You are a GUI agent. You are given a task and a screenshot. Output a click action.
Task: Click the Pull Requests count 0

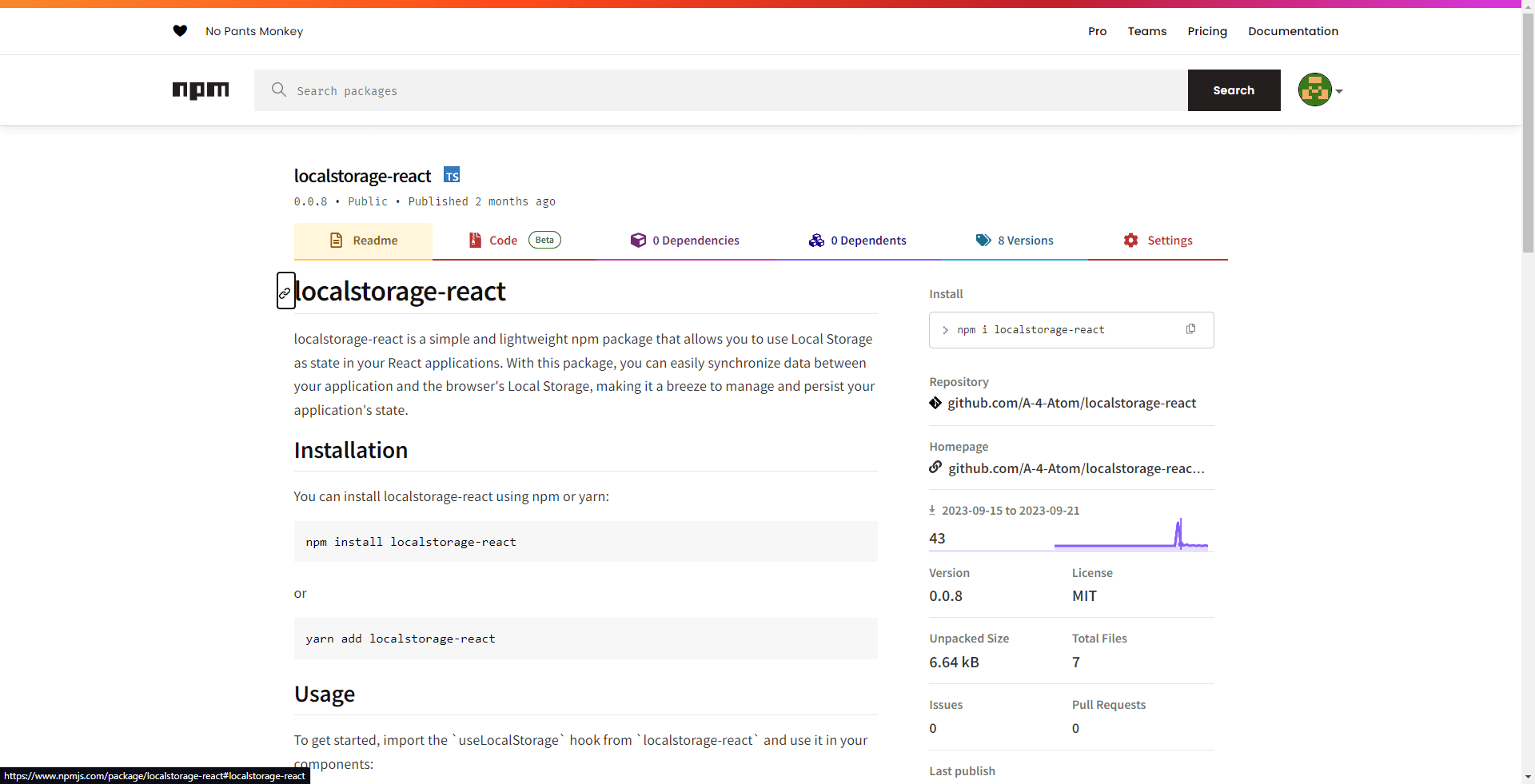(x=1076, y=729)
